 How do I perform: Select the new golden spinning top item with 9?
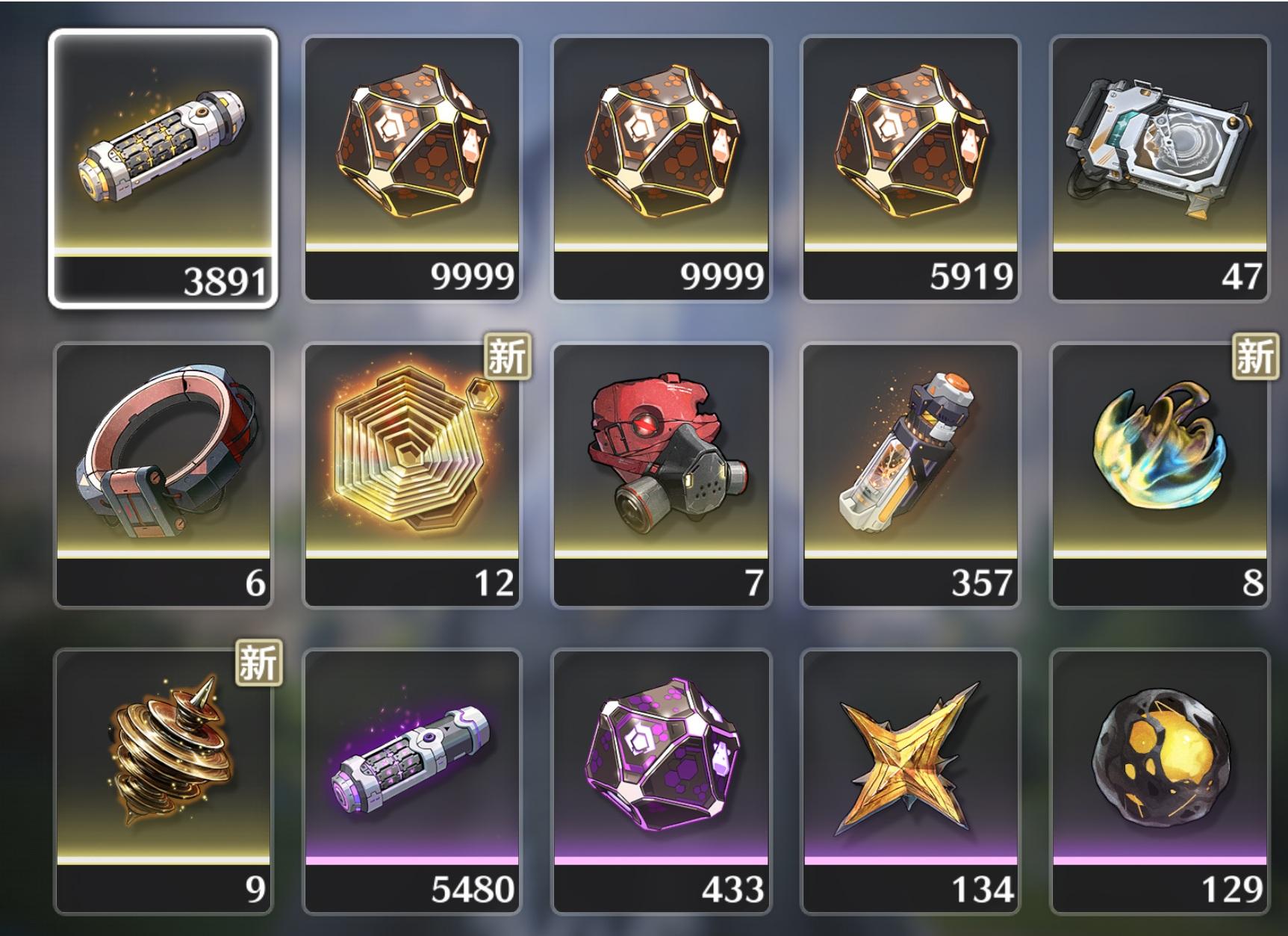163,781
